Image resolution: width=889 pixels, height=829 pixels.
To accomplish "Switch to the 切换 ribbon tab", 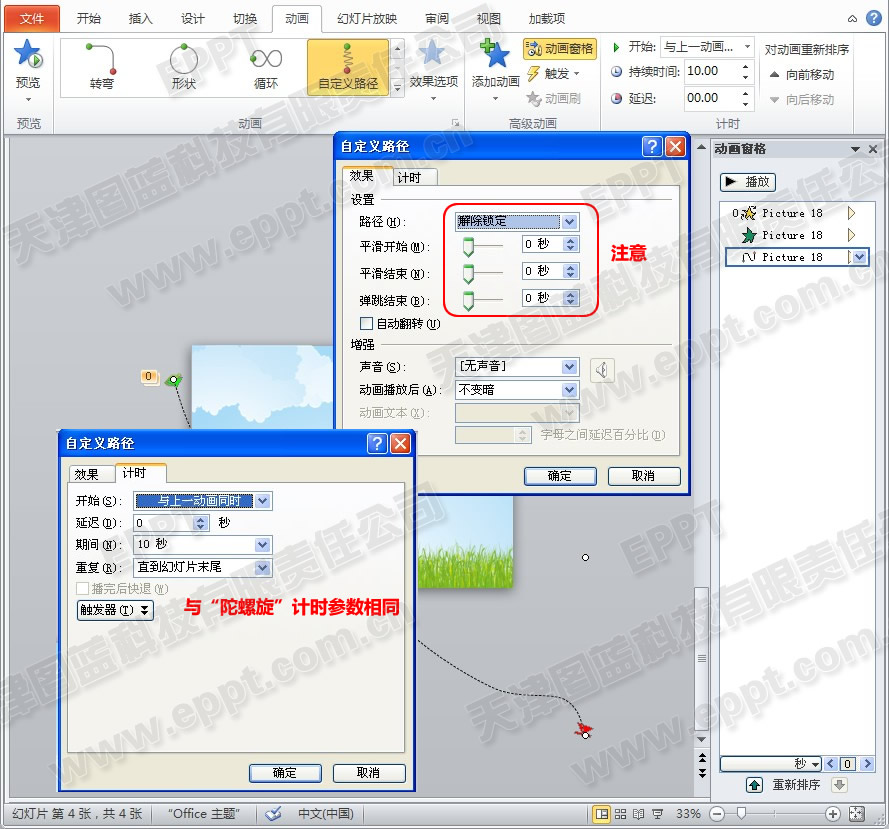I will point(247,17).
